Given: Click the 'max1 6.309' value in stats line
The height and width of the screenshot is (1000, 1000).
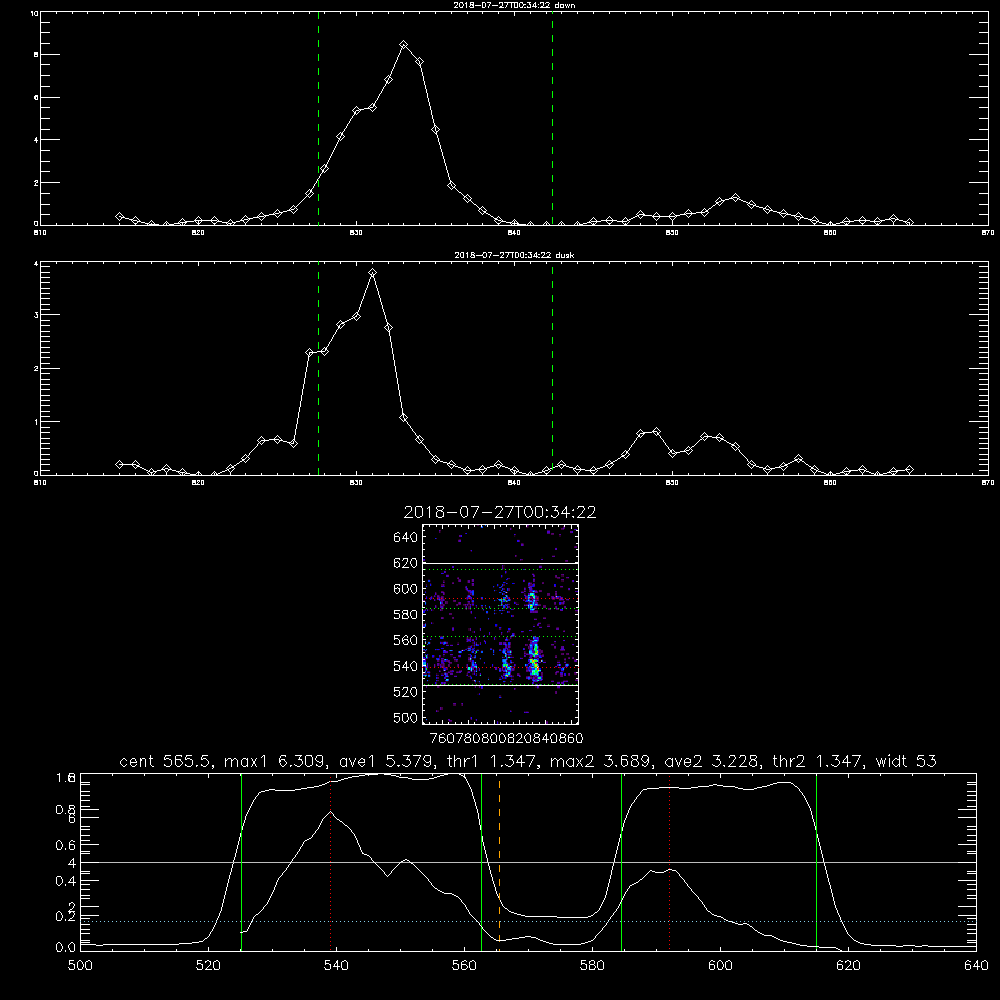Looking at the screenshot, I should click(275, 761).
